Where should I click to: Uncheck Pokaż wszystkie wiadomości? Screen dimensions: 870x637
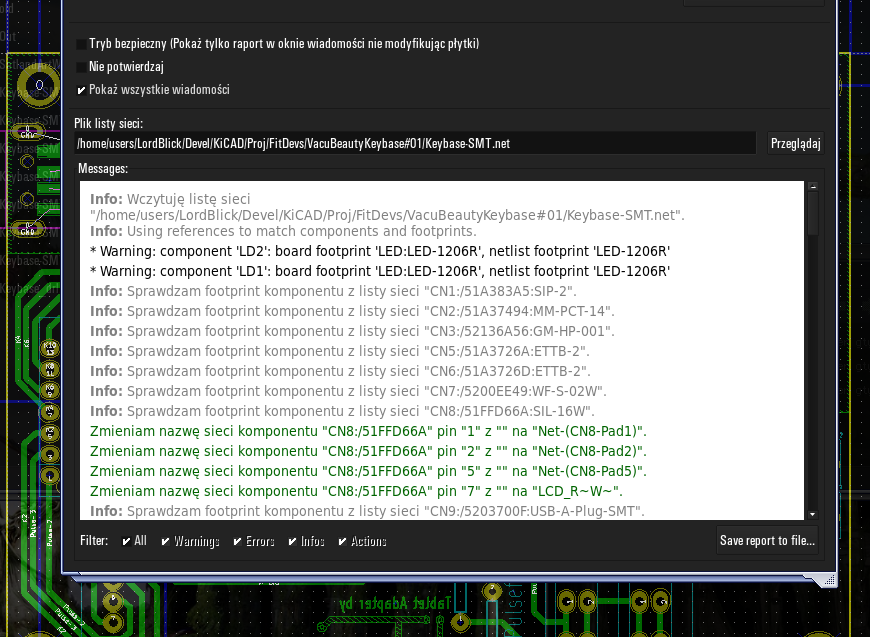[x=82, y=90]
